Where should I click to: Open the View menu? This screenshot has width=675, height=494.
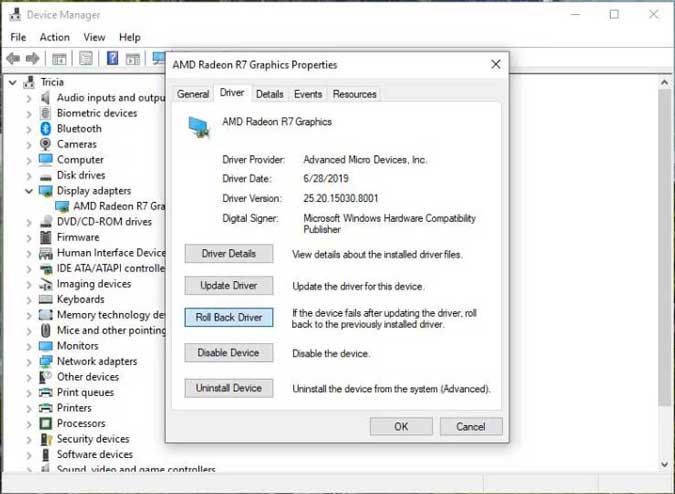[94, 37]
